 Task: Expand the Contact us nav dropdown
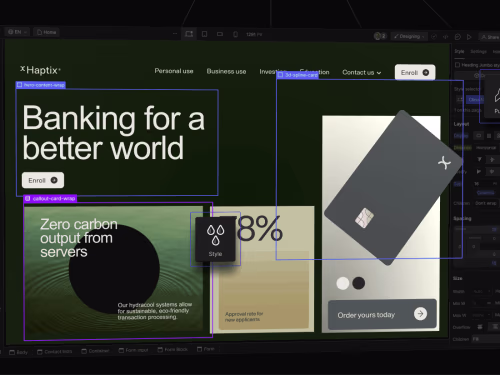coord(362,72)
